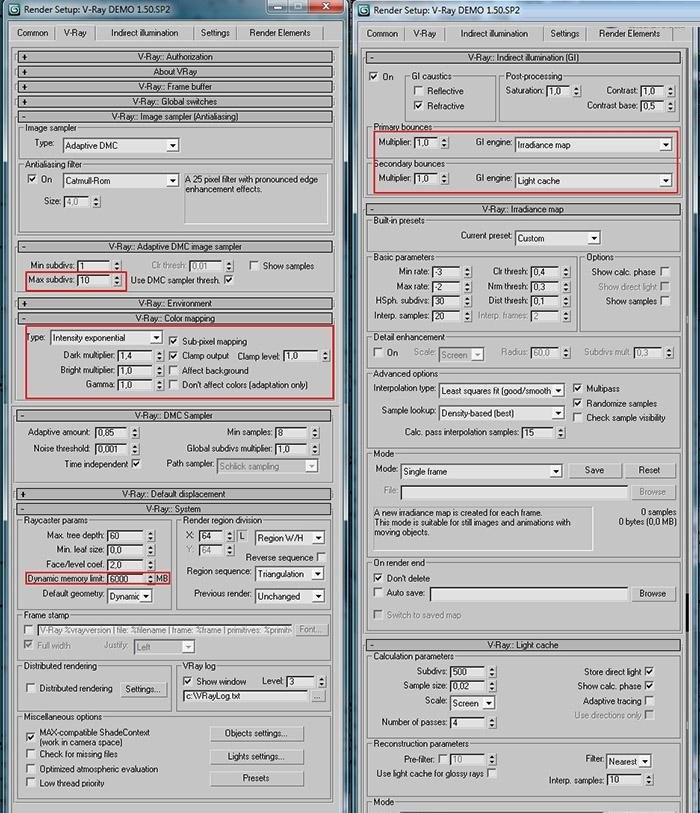Viewport: 700px width, 813px height.
Task: Click the VRay log file path field
Action: 246,696
